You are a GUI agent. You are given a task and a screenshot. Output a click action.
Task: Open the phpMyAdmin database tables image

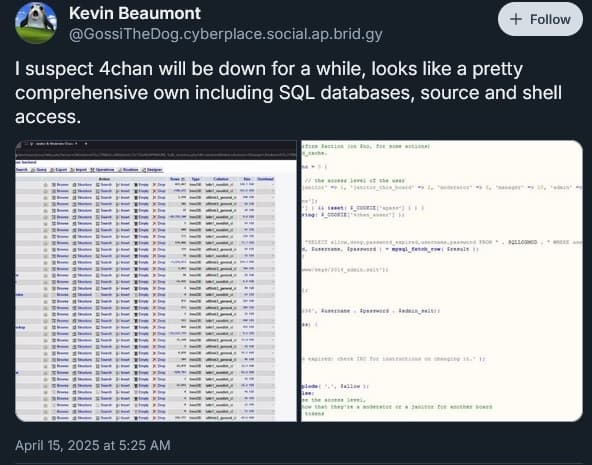click(156, 281)
